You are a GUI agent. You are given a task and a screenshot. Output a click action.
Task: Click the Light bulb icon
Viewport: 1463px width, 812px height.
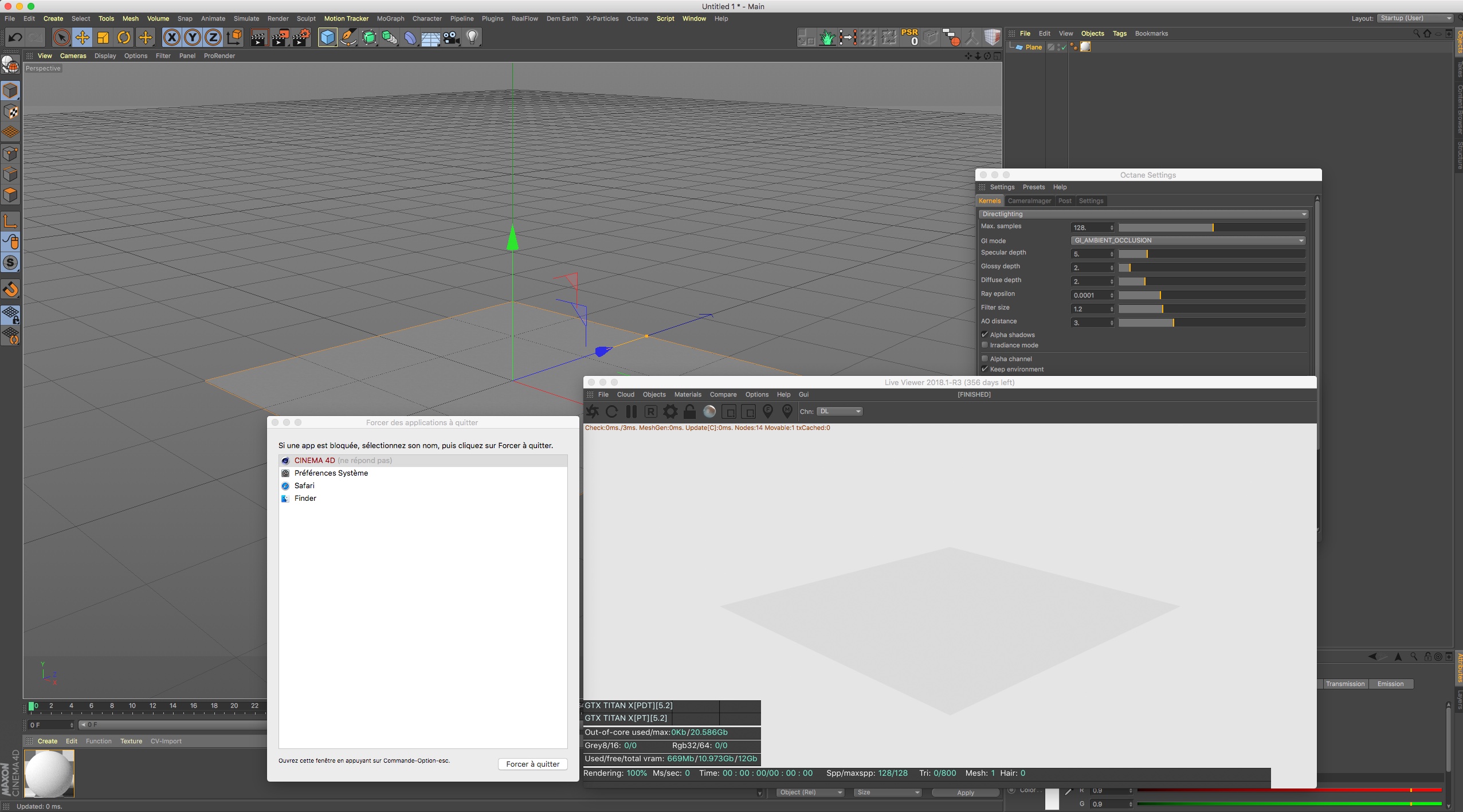point(472,38)
